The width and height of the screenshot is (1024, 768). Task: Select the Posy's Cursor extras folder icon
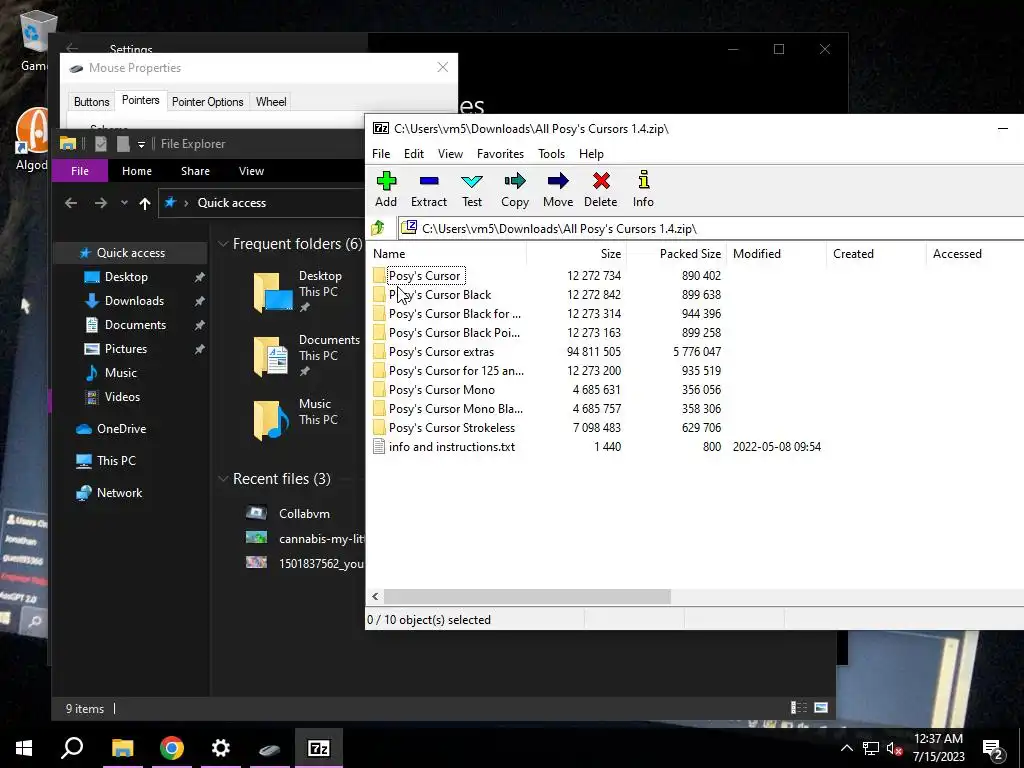coord(379,351)
